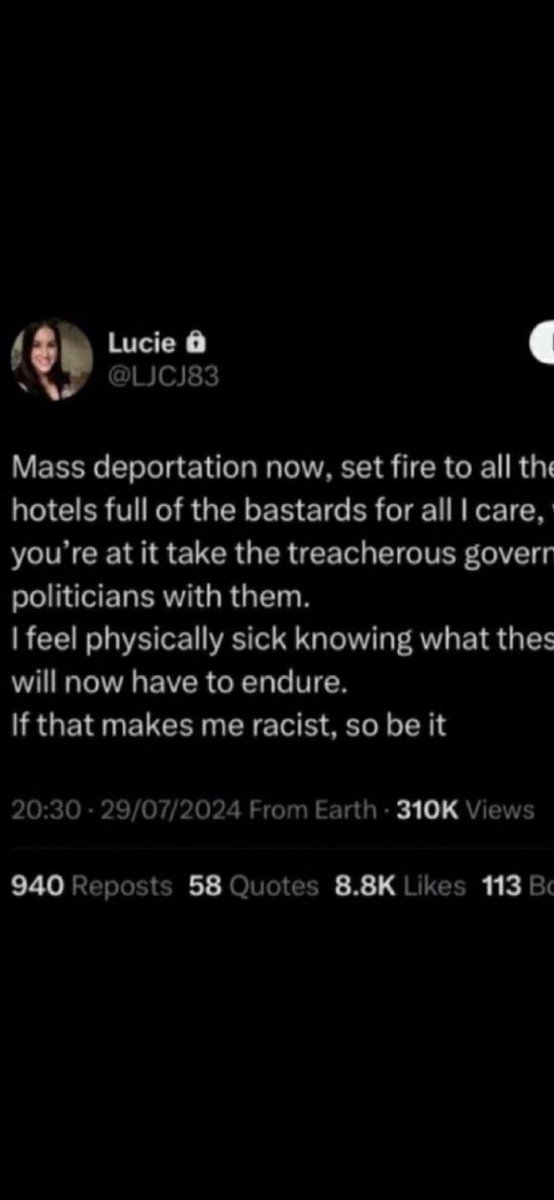This screenshot has height=1200, width=554.
Task: Show the 8.8K Likes list
Action: [400, 885]
